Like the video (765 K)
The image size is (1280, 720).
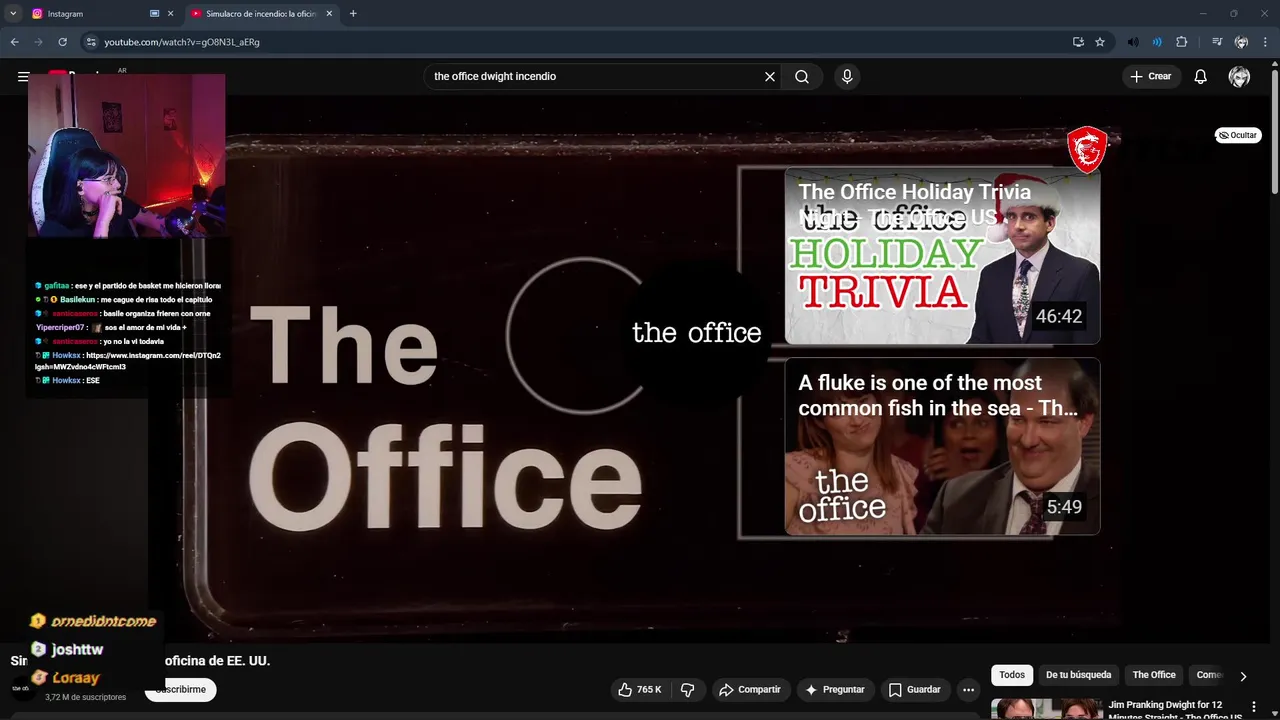click(x=639, y=689)
